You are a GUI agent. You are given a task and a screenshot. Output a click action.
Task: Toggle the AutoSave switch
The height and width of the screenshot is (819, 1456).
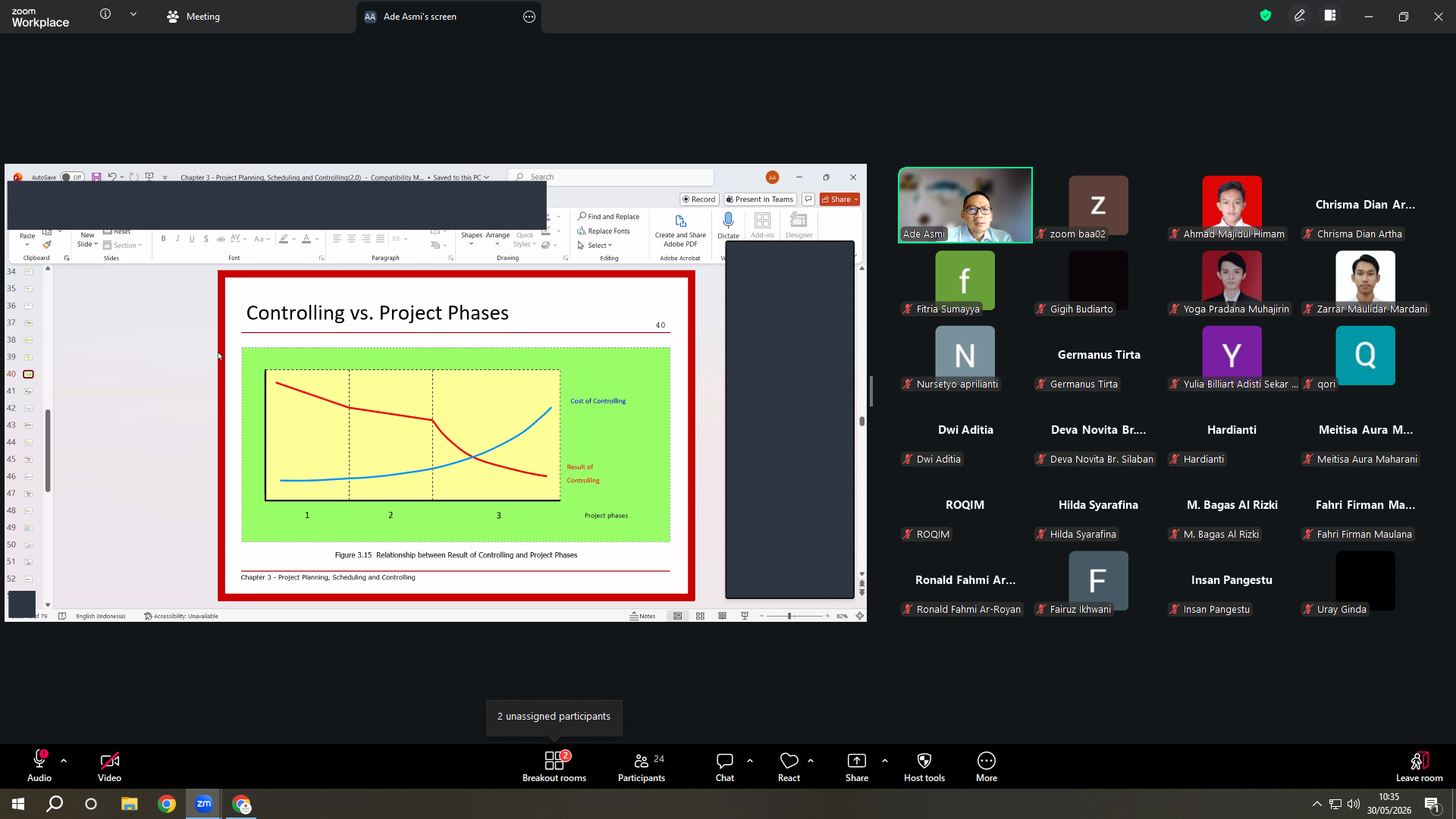click(x=72, y=177)
